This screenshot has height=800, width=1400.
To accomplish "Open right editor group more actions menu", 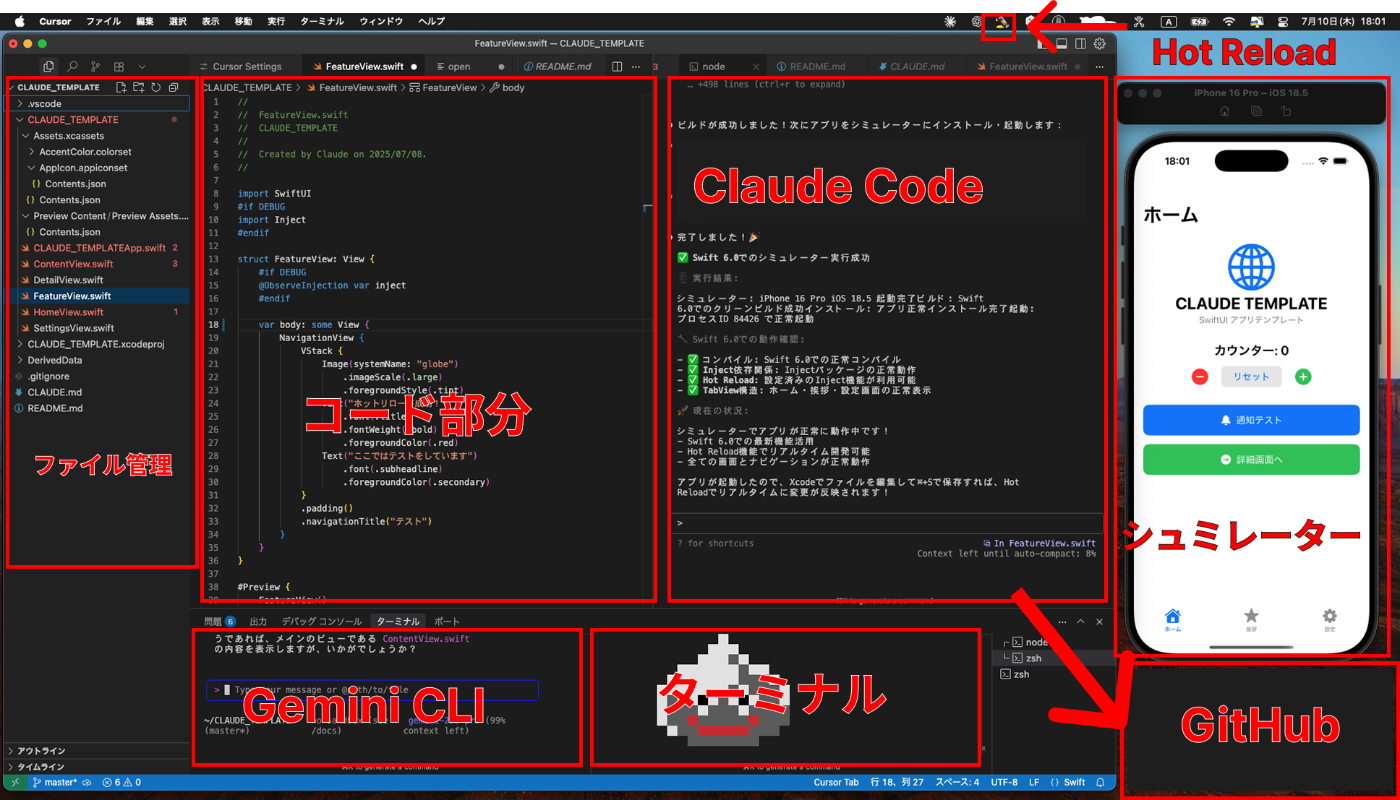I will [x=1097, y=66].
